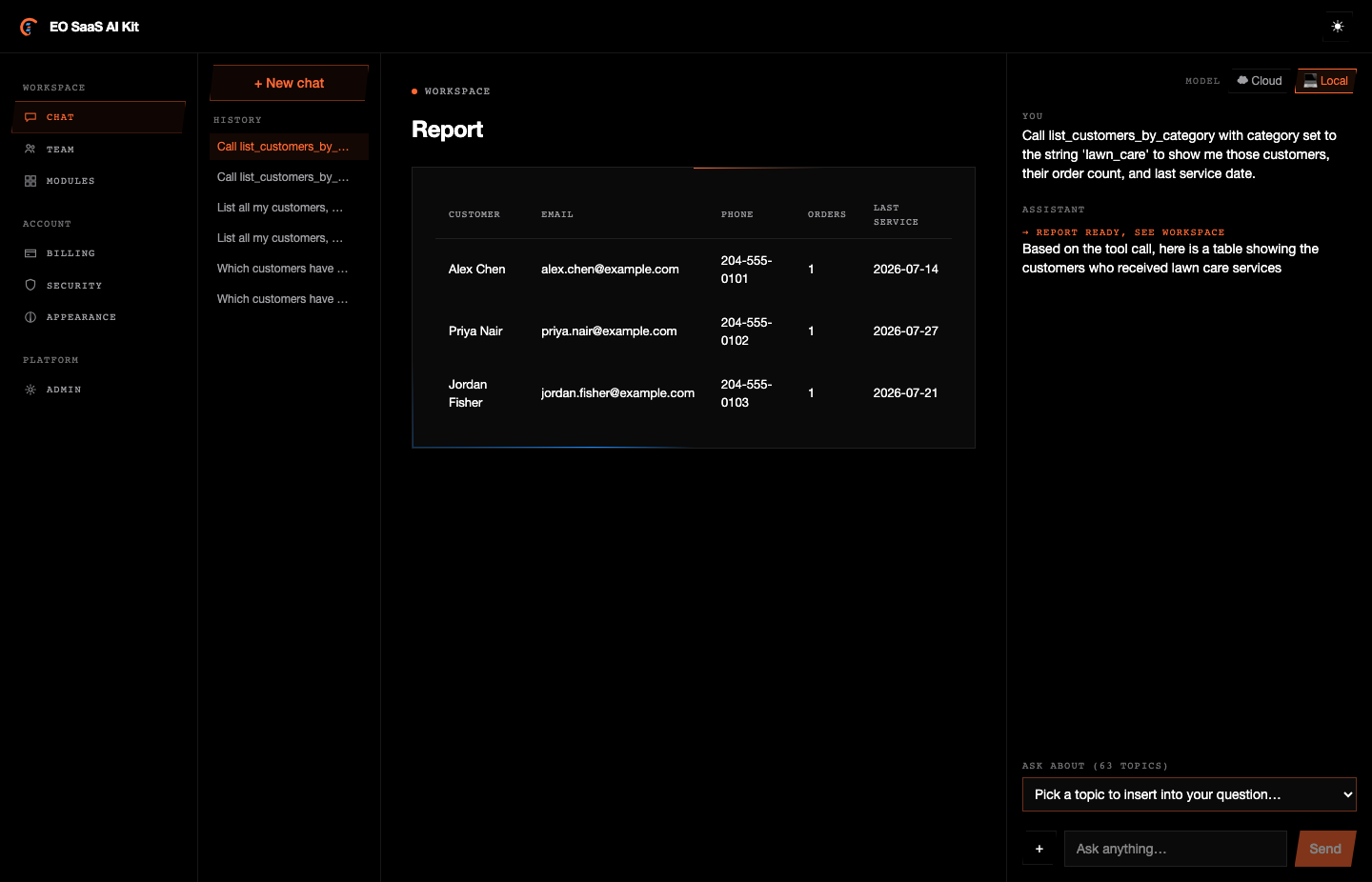
Task: Open the second 'Which customers have' chat
Action: click(289, 299)
